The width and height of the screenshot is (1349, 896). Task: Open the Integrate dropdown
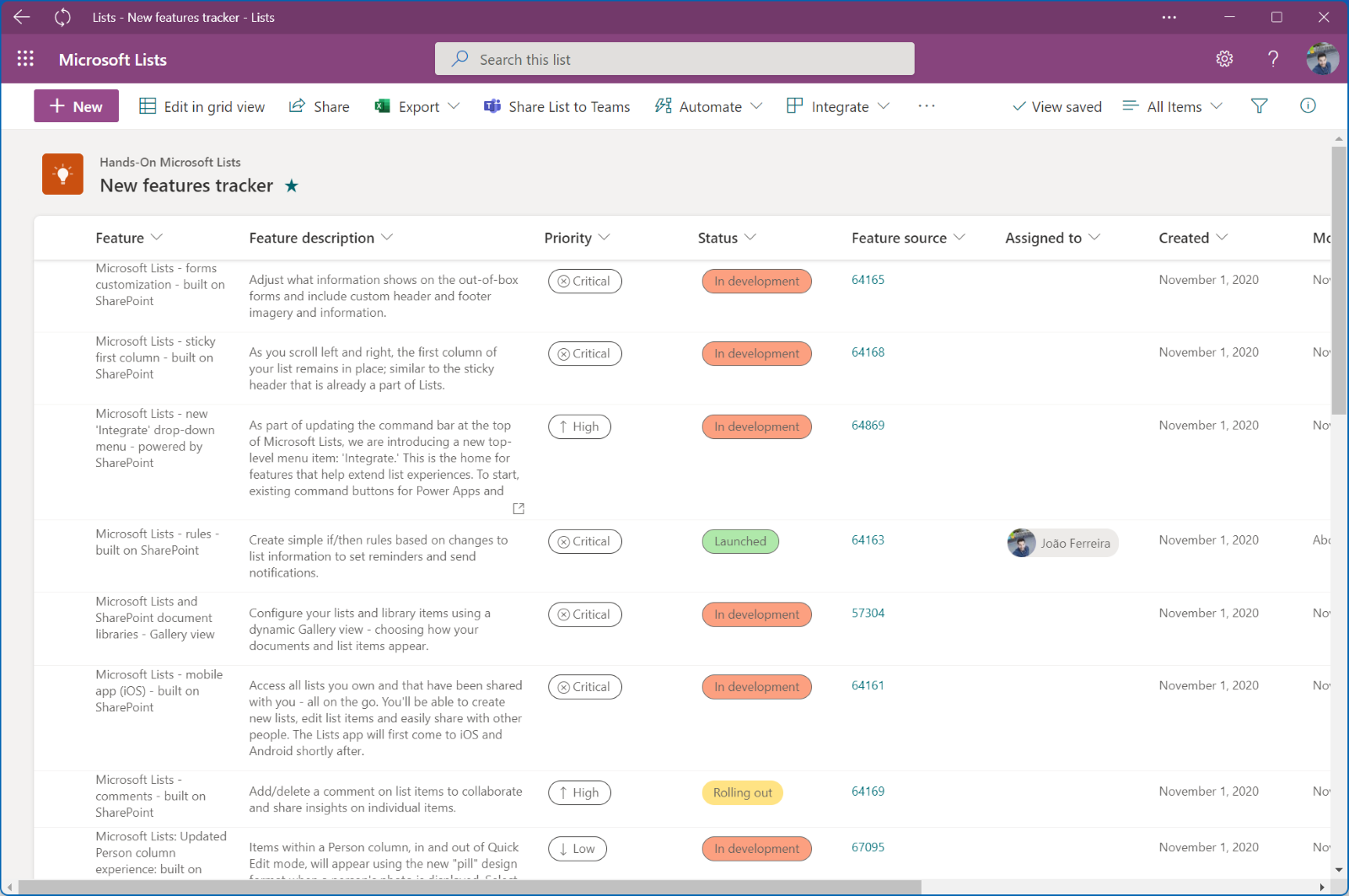(x=838, y=106)
